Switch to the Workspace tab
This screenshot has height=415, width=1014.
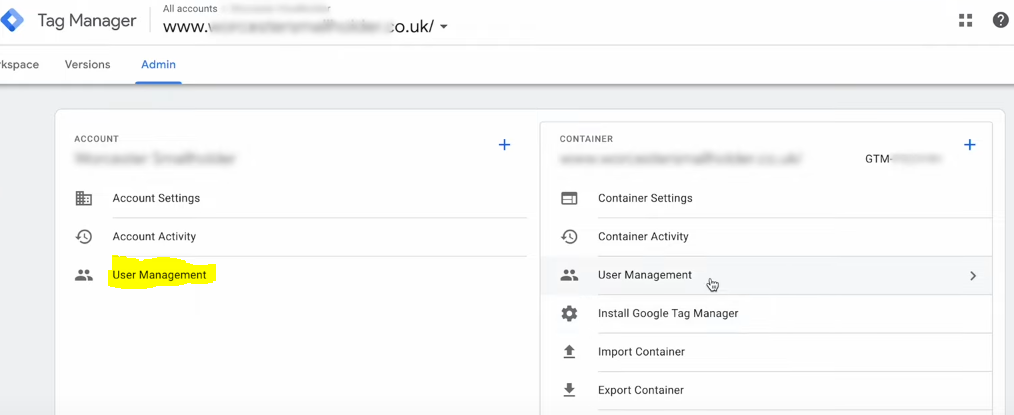pyautogui.click(x=19, y=65)
